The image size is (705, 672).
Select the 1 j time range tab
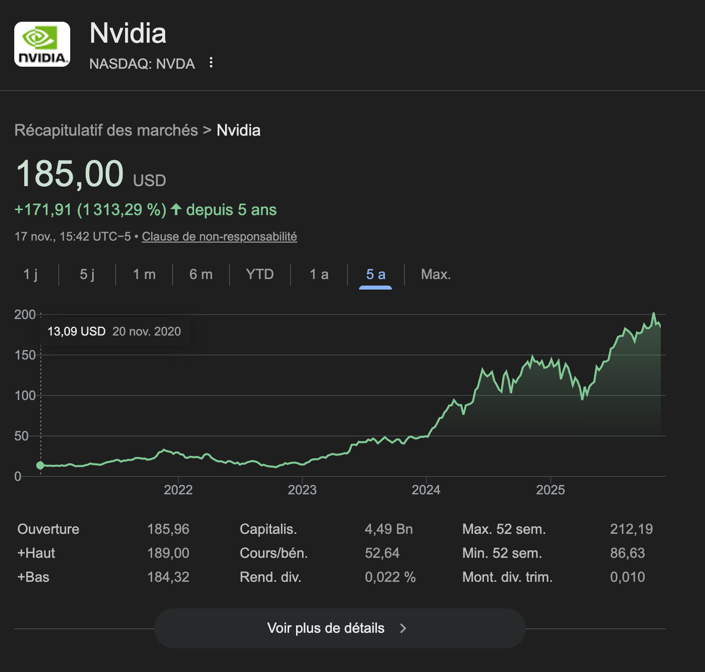(x=31, y=274)
